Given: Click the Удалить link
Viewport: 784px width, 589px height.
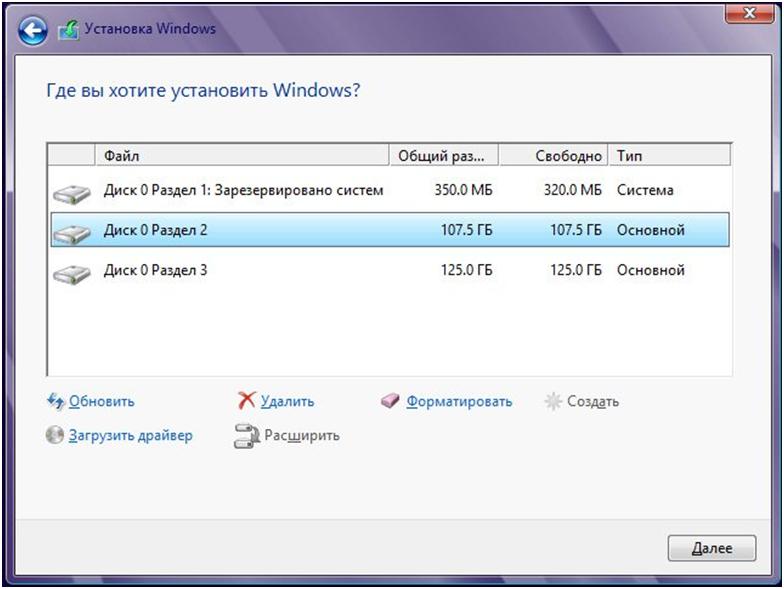Looking at the screenshot, I should (288, 402).
